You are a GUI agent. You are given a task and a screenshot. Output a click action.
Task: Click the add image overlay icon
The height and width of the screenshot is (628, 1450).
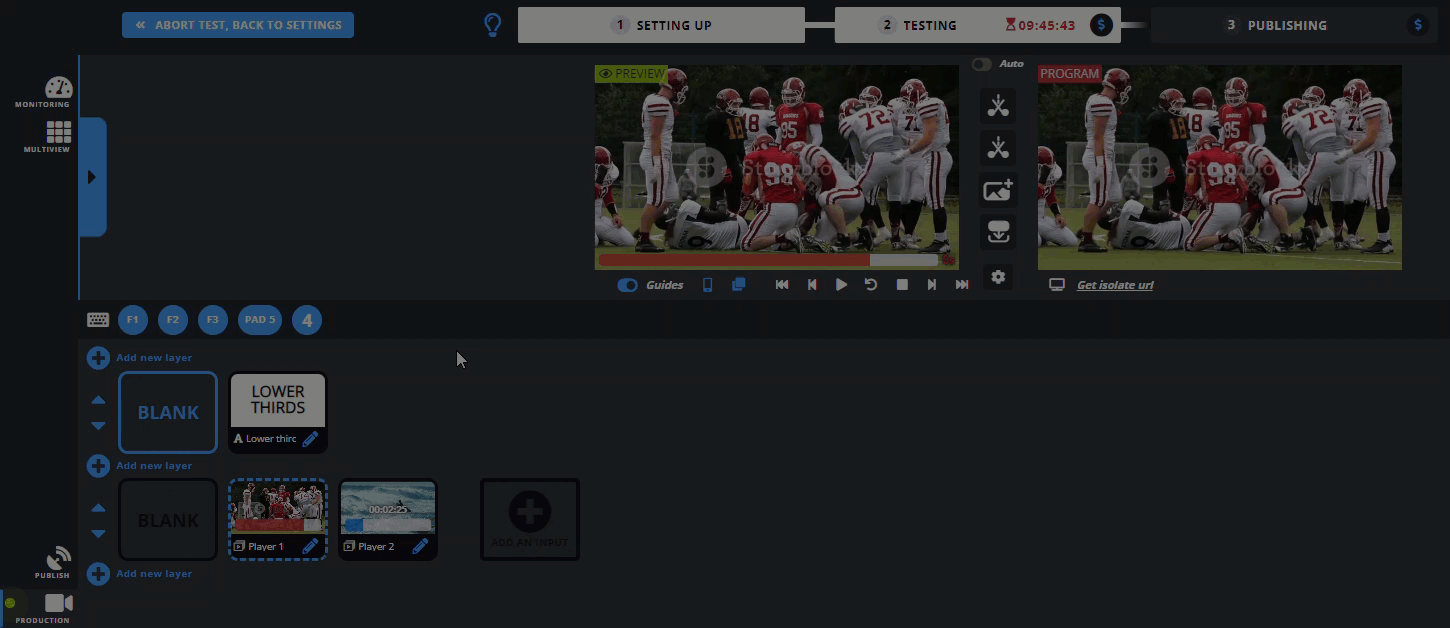point(997,190)
